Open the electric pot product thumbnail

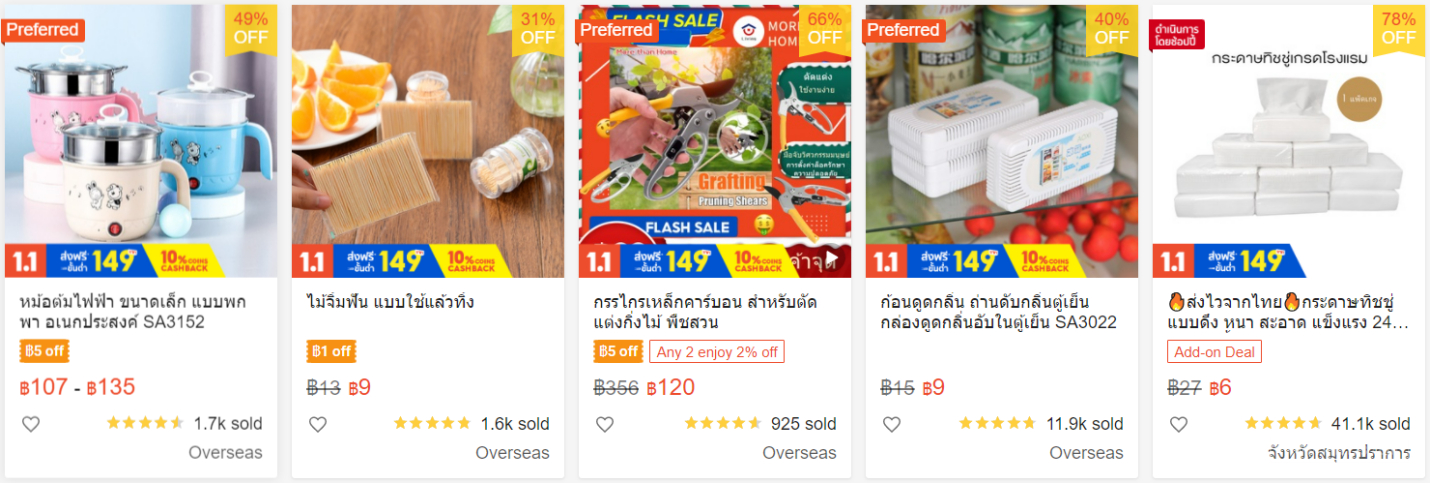point(141,141)
